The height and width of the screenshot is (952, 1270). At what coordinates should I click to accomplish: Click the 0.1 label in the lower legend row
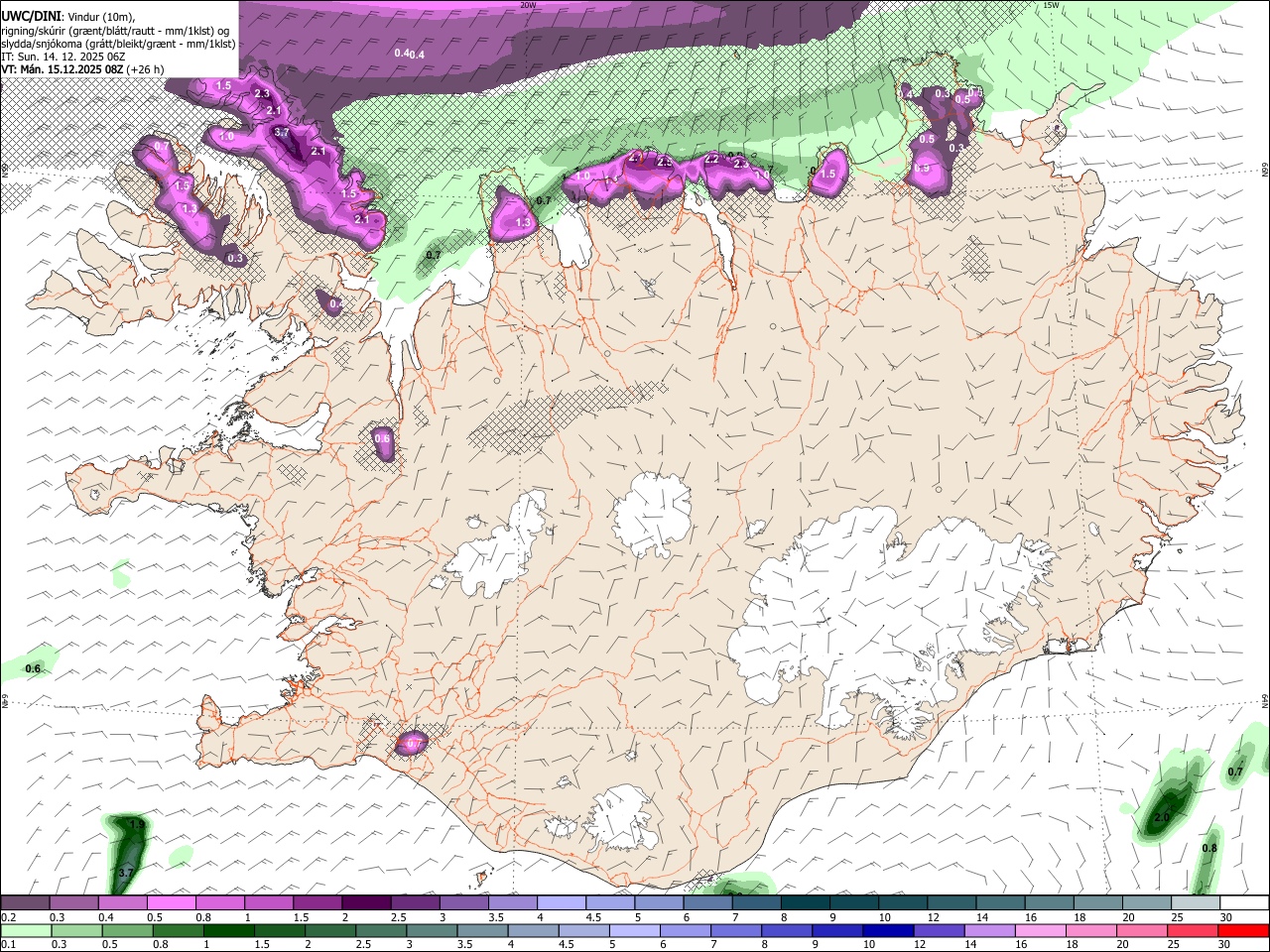[x=8, y=944]
